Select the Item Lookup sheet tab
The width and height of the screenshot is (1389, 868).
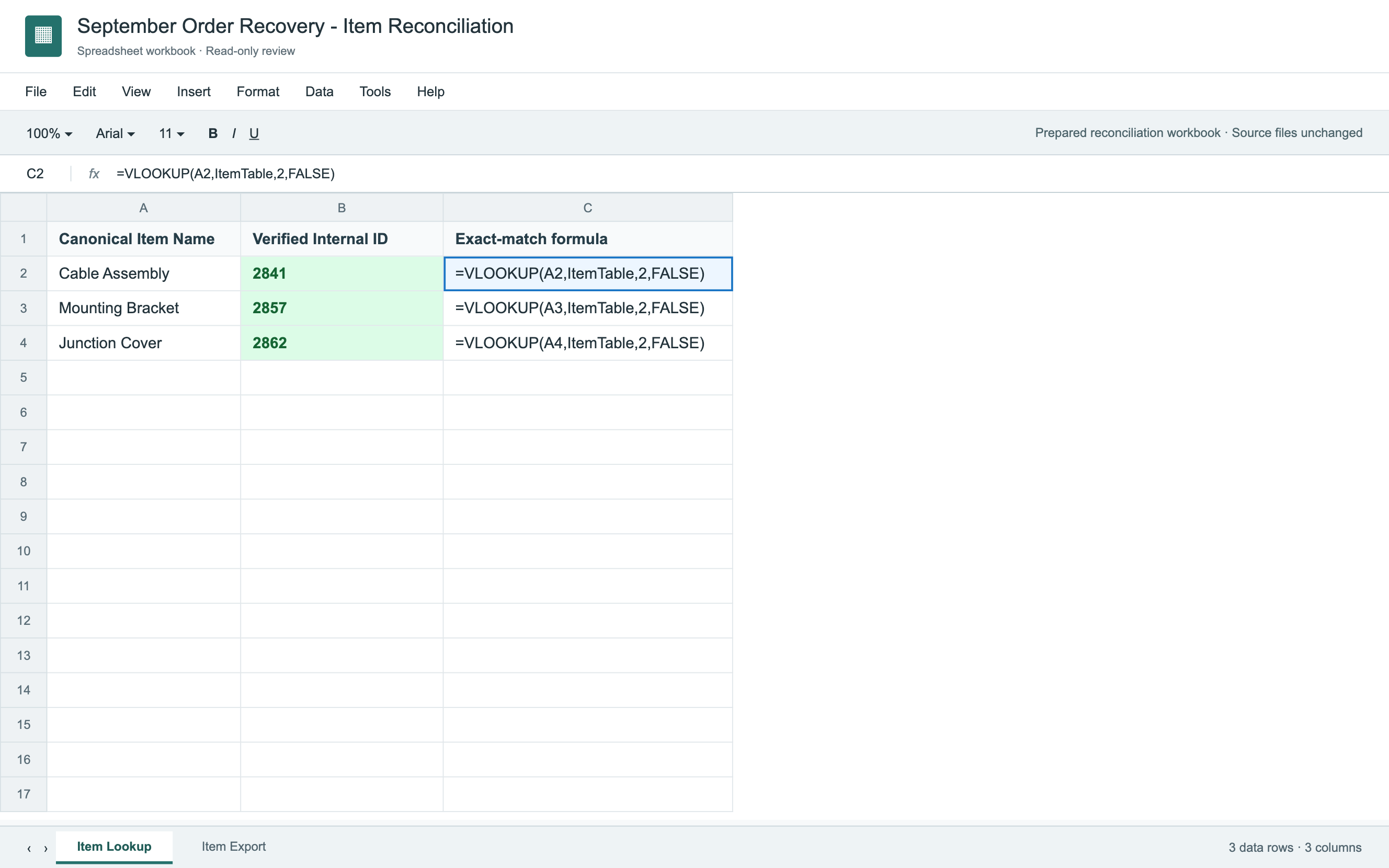click(114, 846)
